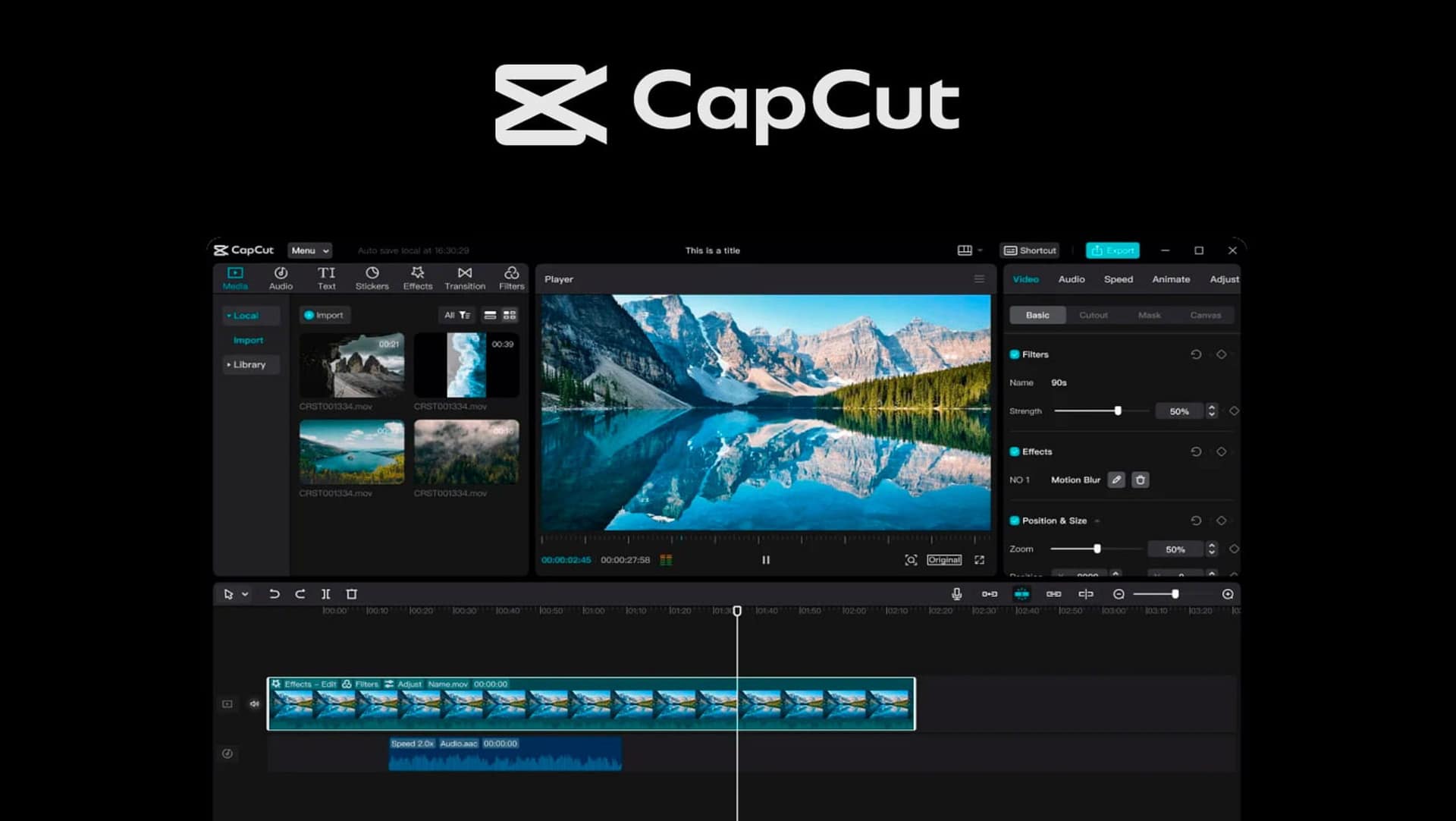
Task: Pause playback in the Player
Action: click(x=766, y=560)
